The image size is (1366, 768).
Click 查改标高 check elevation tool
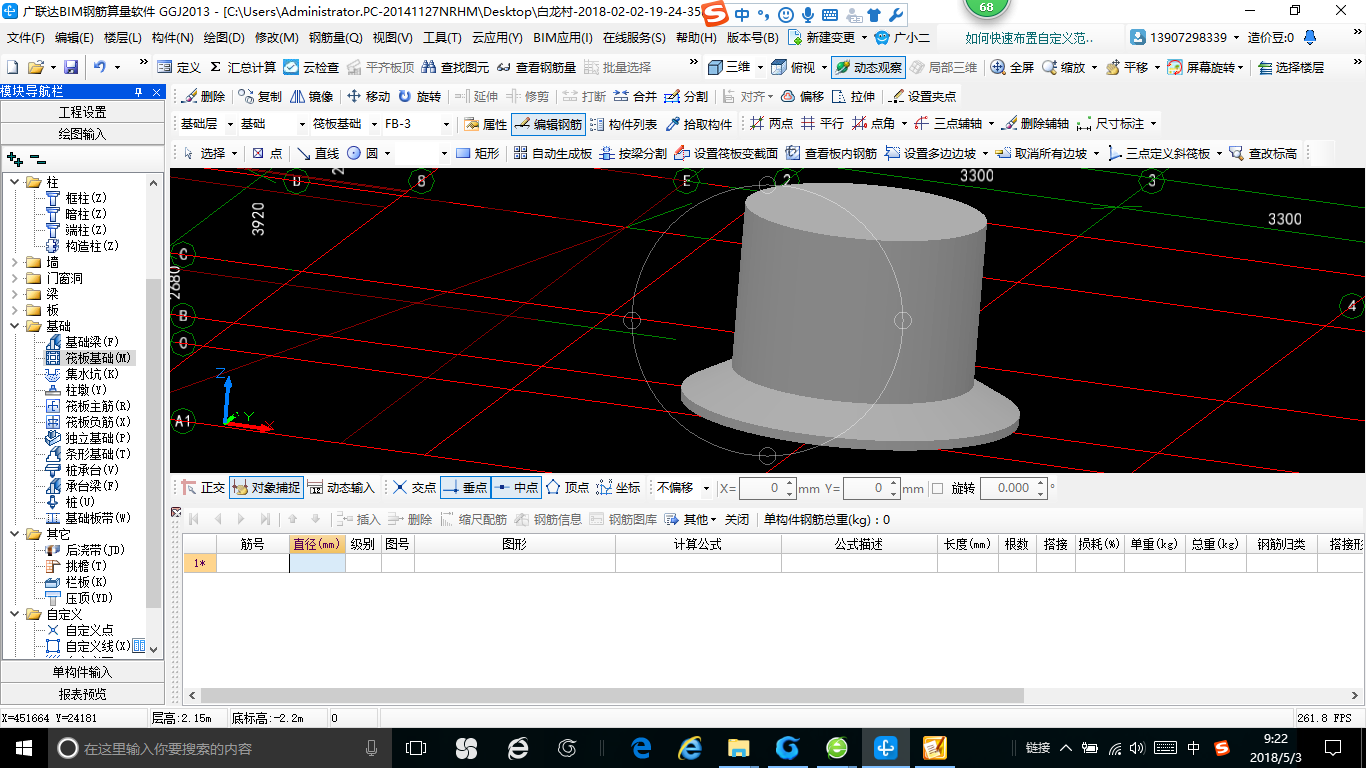[1263, 153]
